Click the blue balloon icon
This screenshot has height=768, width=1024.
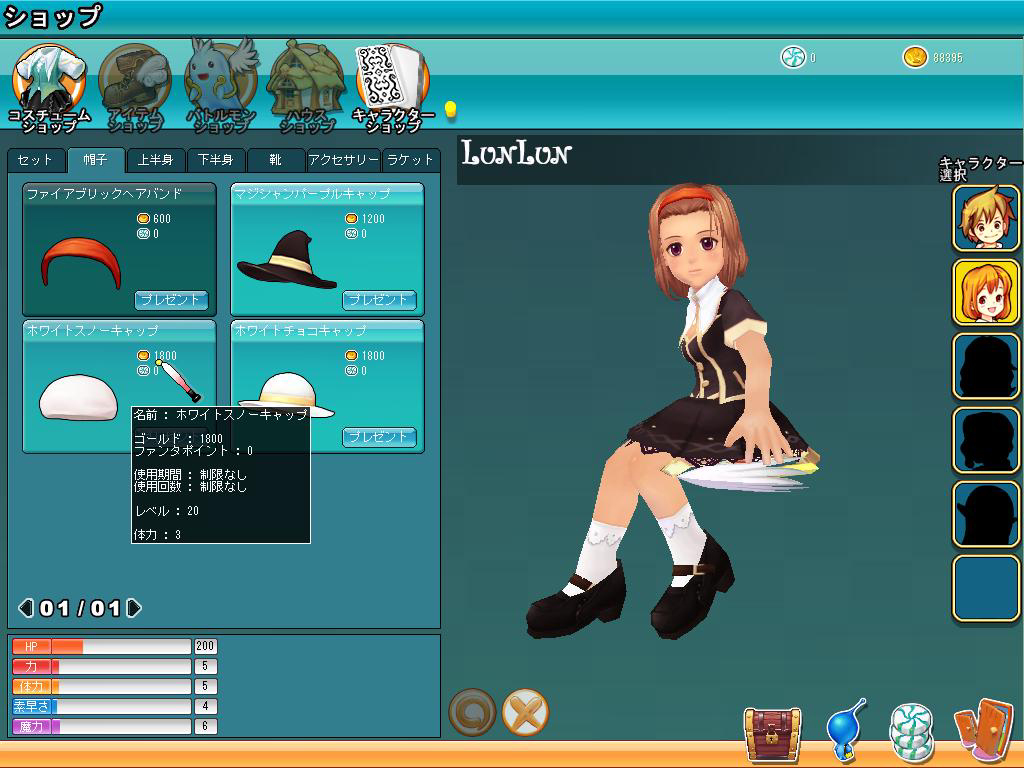point(845,732)
